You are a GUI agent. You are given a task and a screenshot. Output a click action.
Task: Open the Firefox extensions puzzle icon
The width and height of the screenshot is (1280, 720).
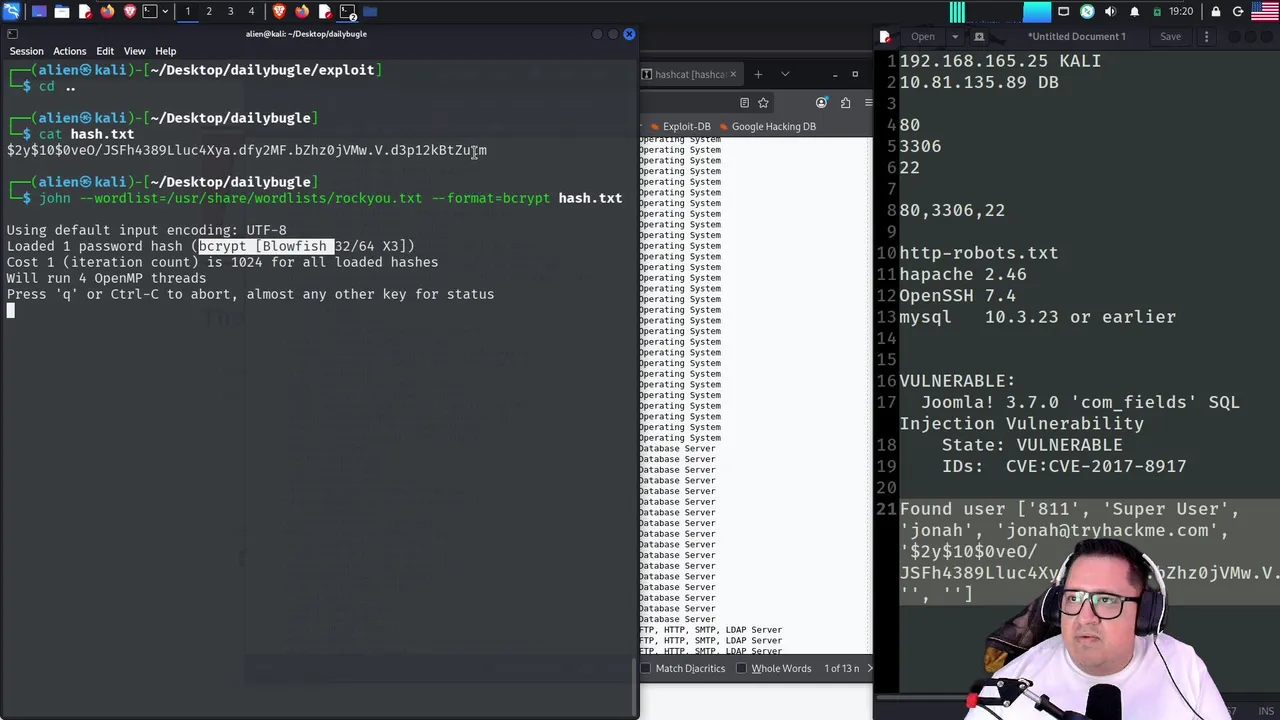(x=845, y=102)
